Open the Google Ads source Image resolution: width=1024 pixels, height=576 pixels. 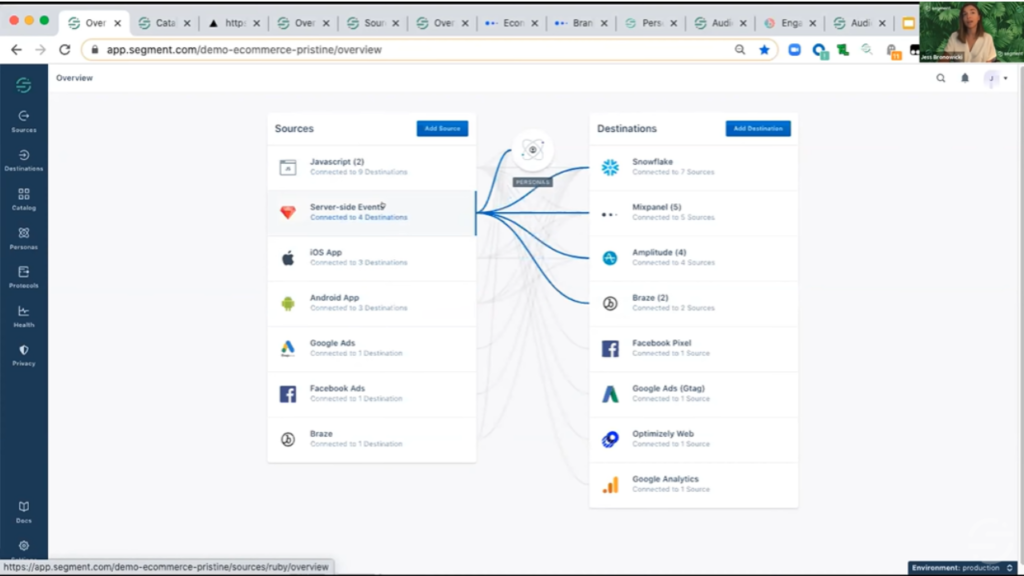(372, 348)
